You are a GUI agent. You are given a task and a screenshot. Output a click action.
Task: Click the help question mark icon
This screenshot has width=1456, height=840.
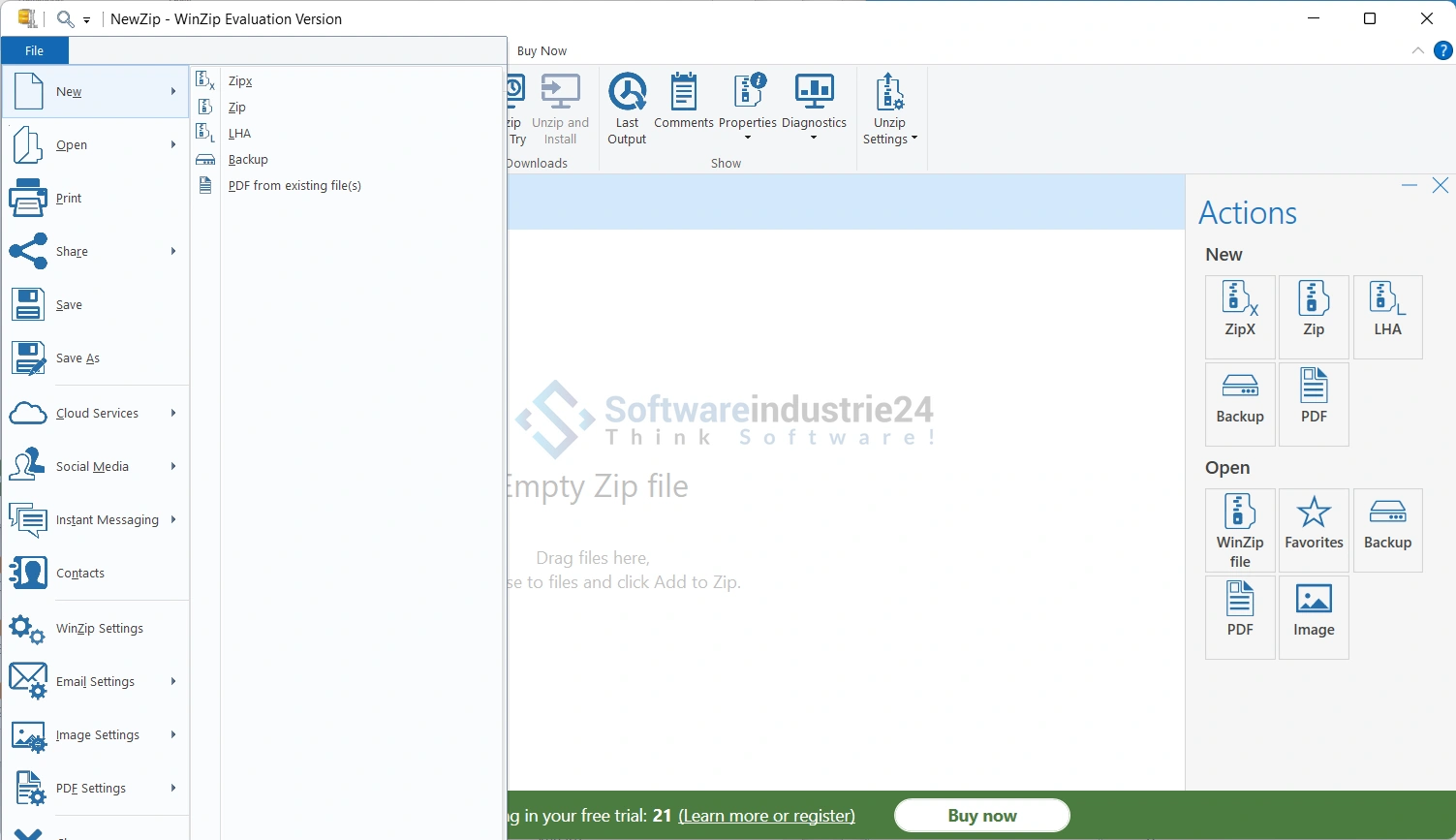[1442, 50]
